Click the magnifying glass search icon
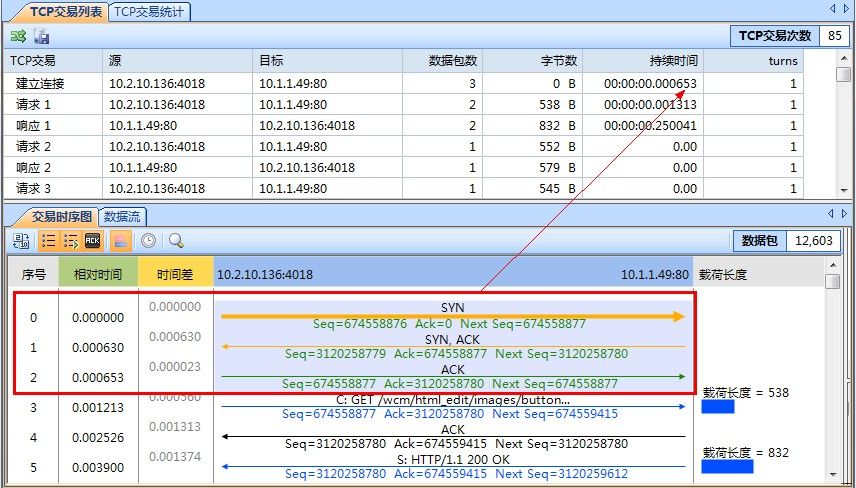The image size is (856, 488). coord(176,240)
